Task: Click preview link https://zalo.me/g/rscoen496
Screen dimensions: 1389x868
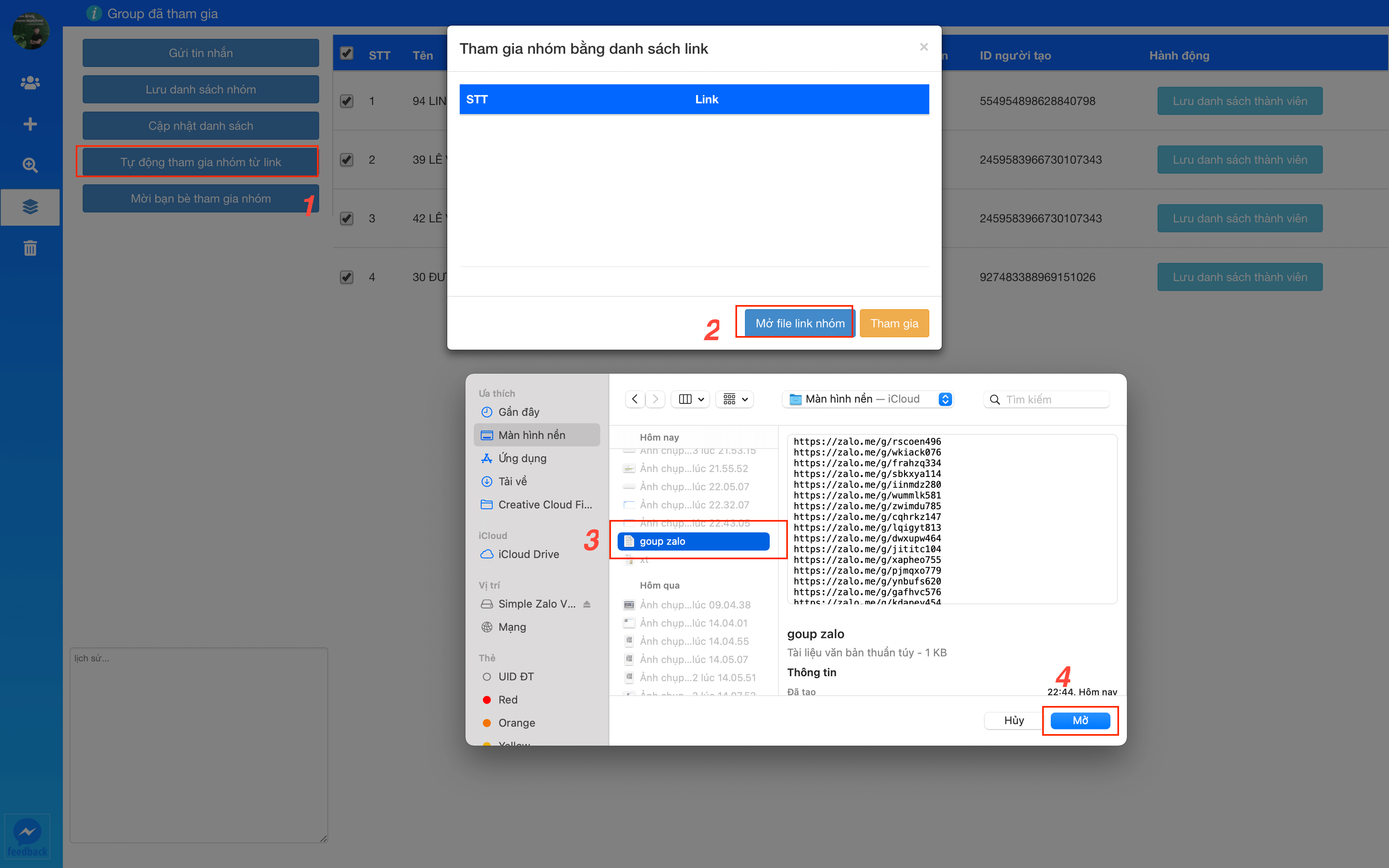Action: [867, 441]
